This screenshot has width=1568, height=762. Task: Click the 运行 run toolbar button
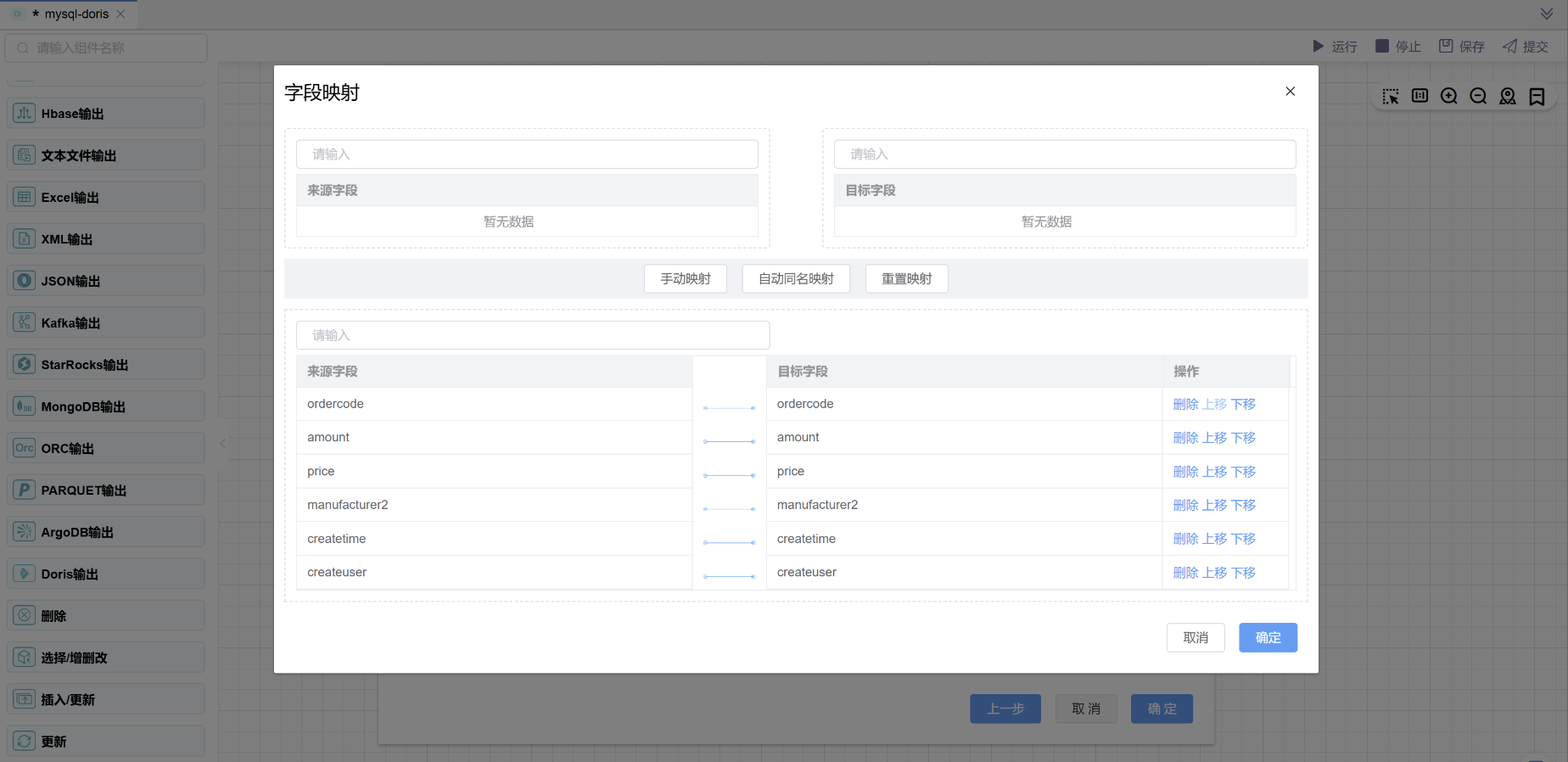1335,47
